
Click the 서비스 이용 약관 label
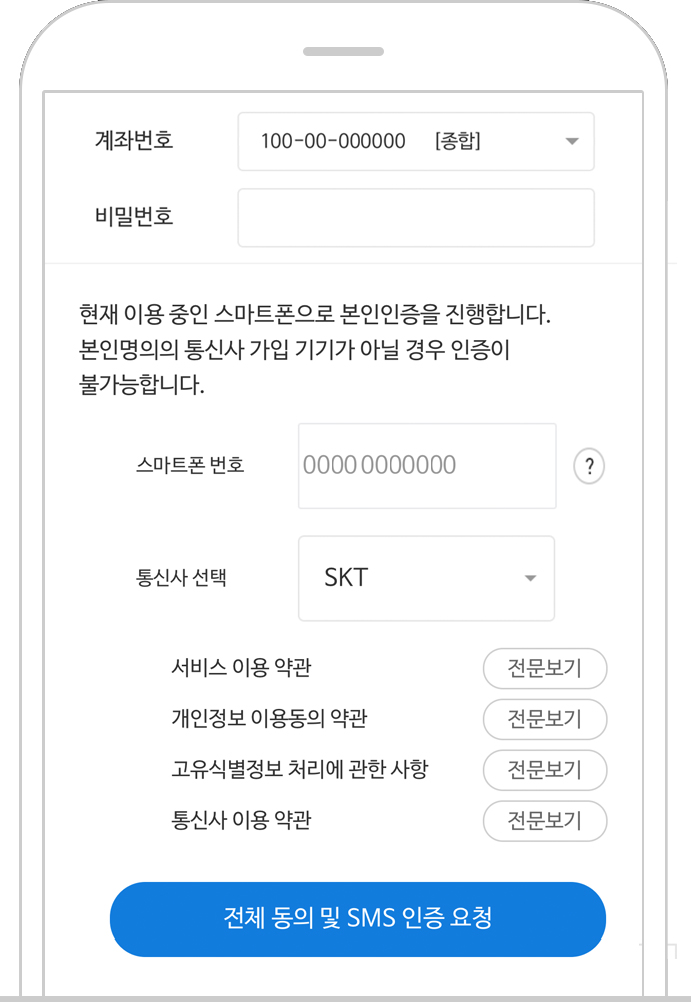click(241, 668)
